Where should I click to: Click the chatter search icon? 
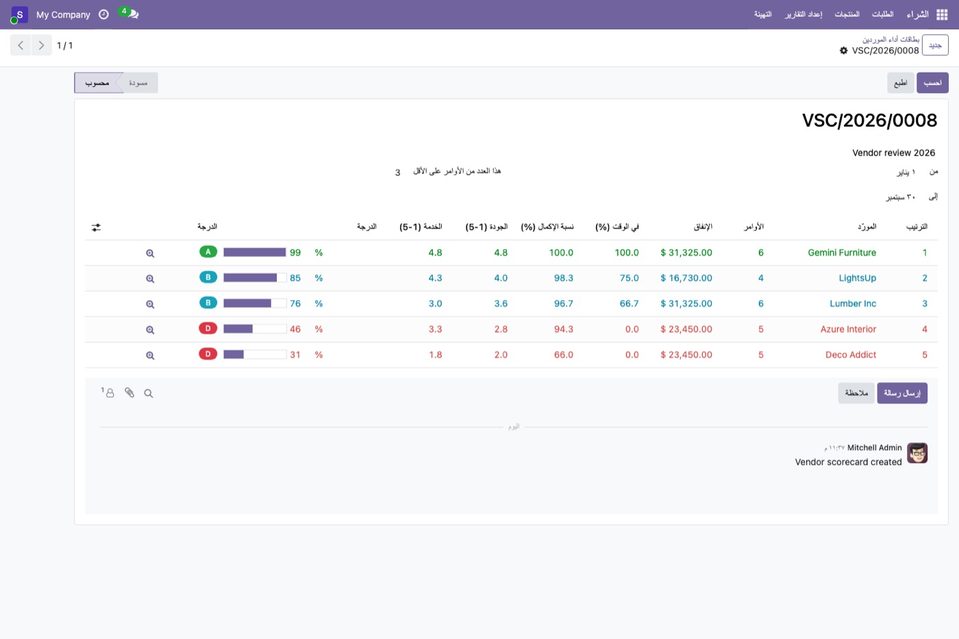click(149, 393)
